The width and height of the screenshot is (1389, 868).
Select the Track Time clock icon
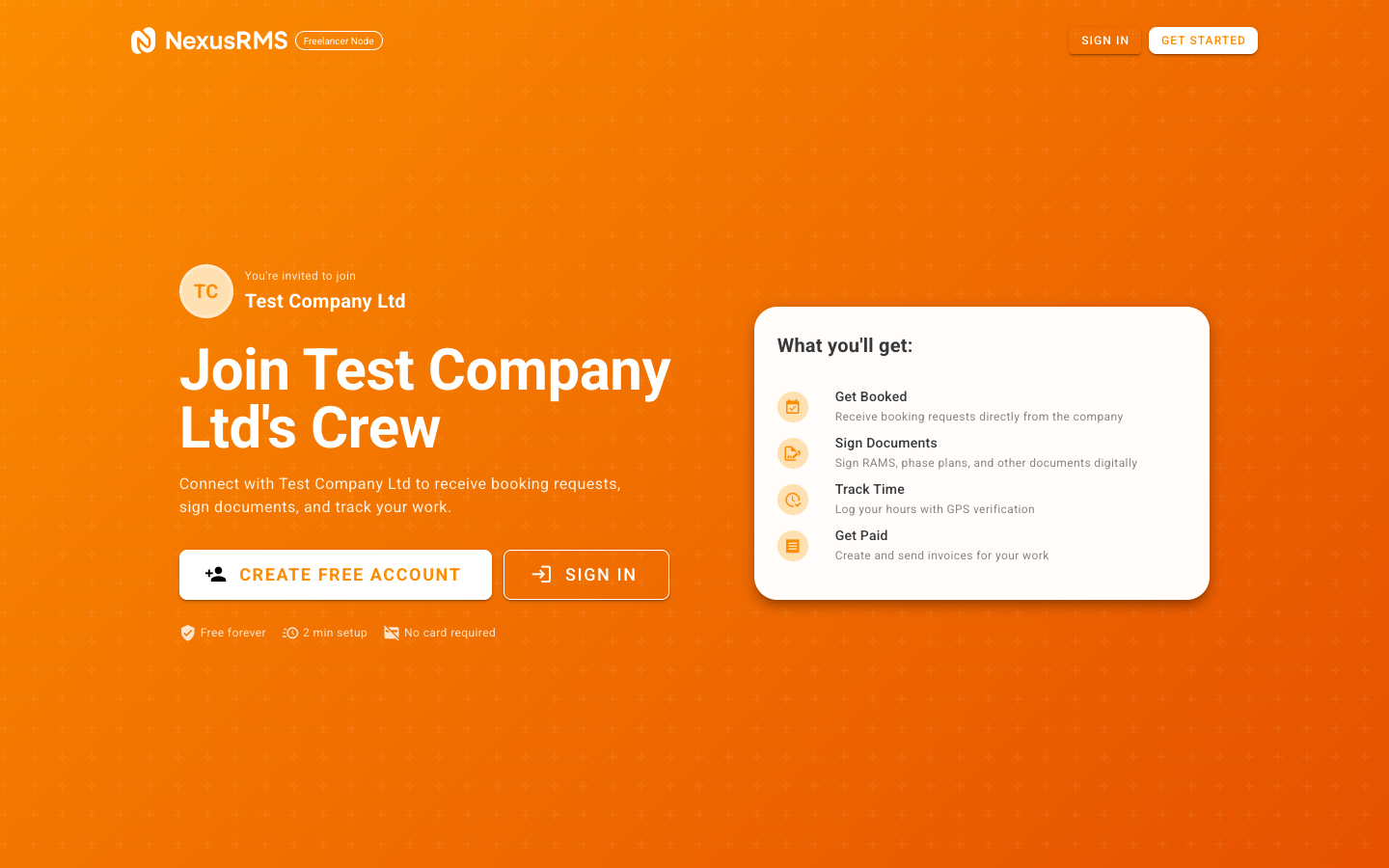point(793,500)
